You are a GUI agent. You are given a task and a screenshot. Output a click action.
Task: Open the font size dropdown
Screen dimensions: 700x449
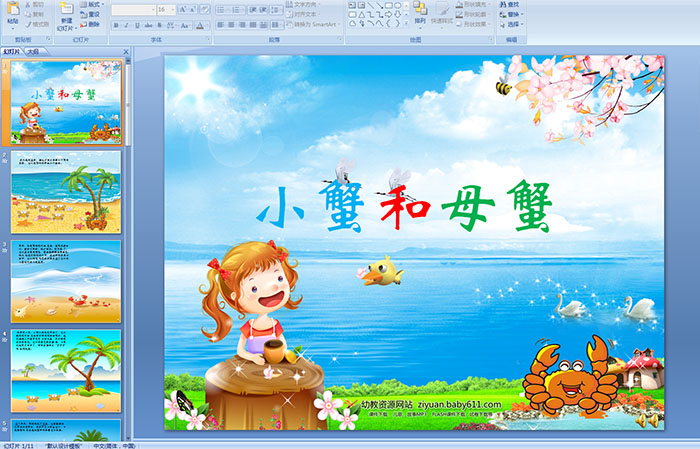click(x=174, y=9)
